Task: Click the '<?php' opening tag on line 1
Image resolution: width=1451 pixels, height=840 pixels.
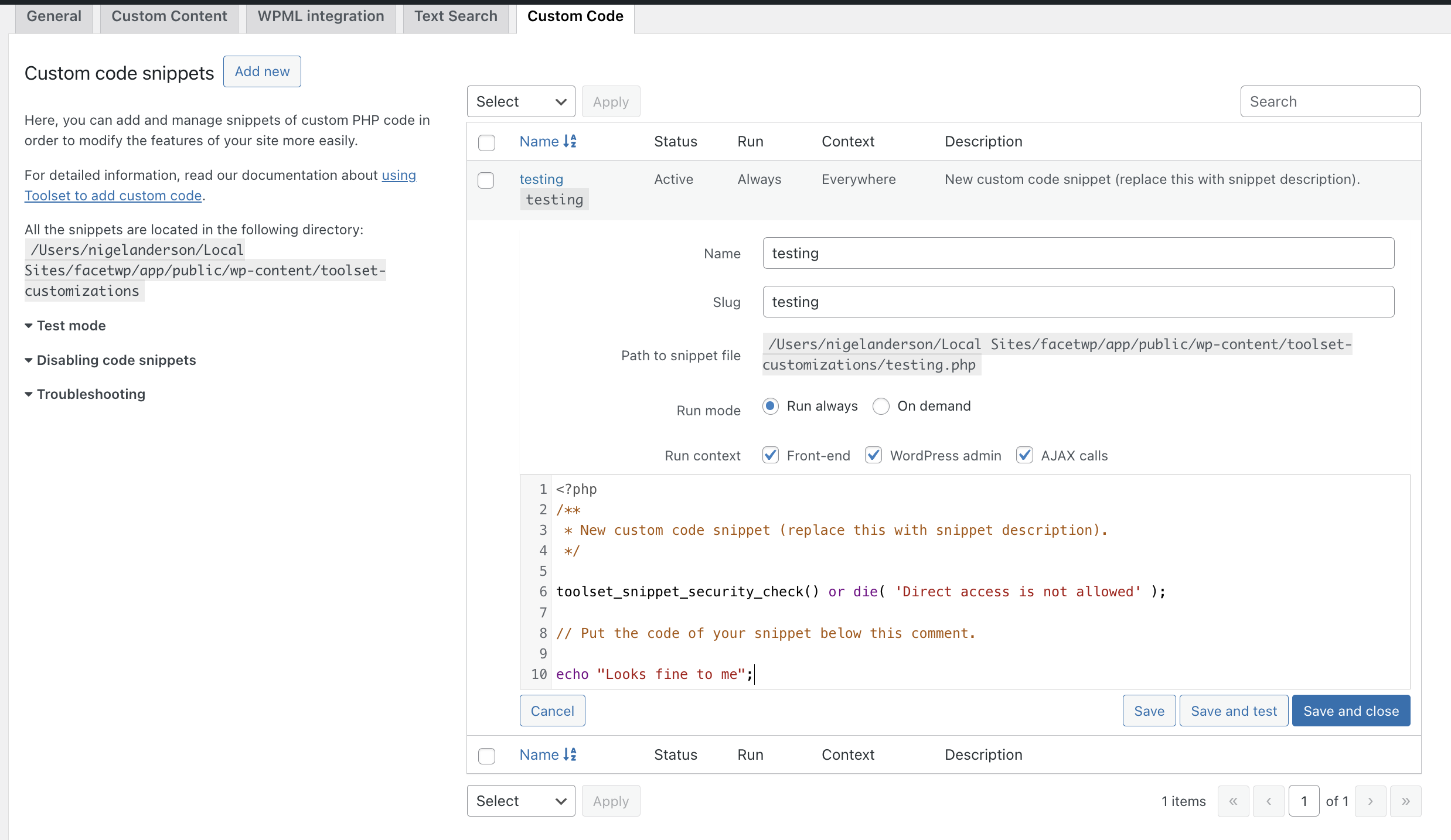Action: 577,489
